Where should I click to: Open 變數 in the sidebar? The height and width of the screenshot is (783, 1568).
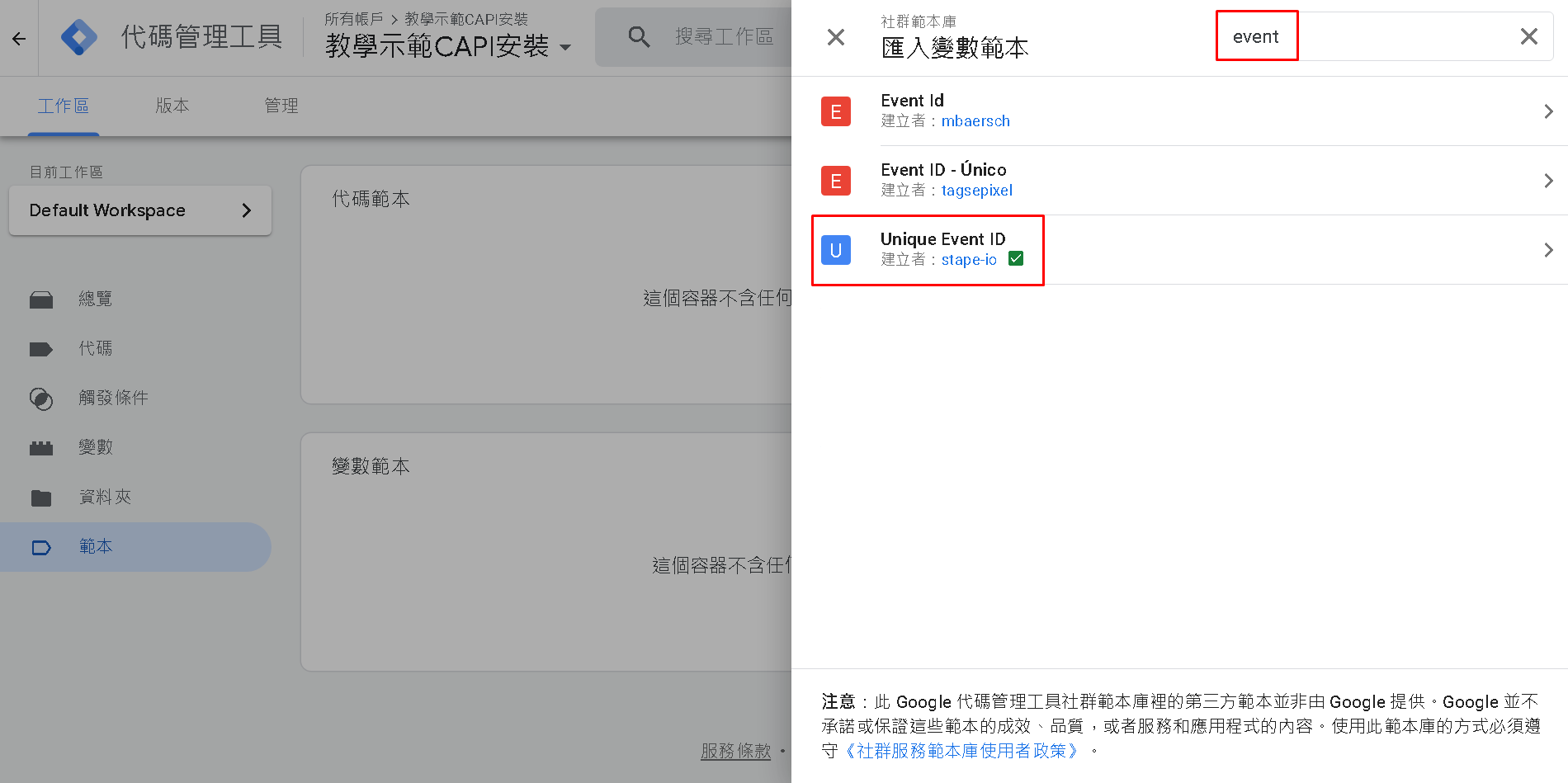pyautogui.click(x=96, y=447)
